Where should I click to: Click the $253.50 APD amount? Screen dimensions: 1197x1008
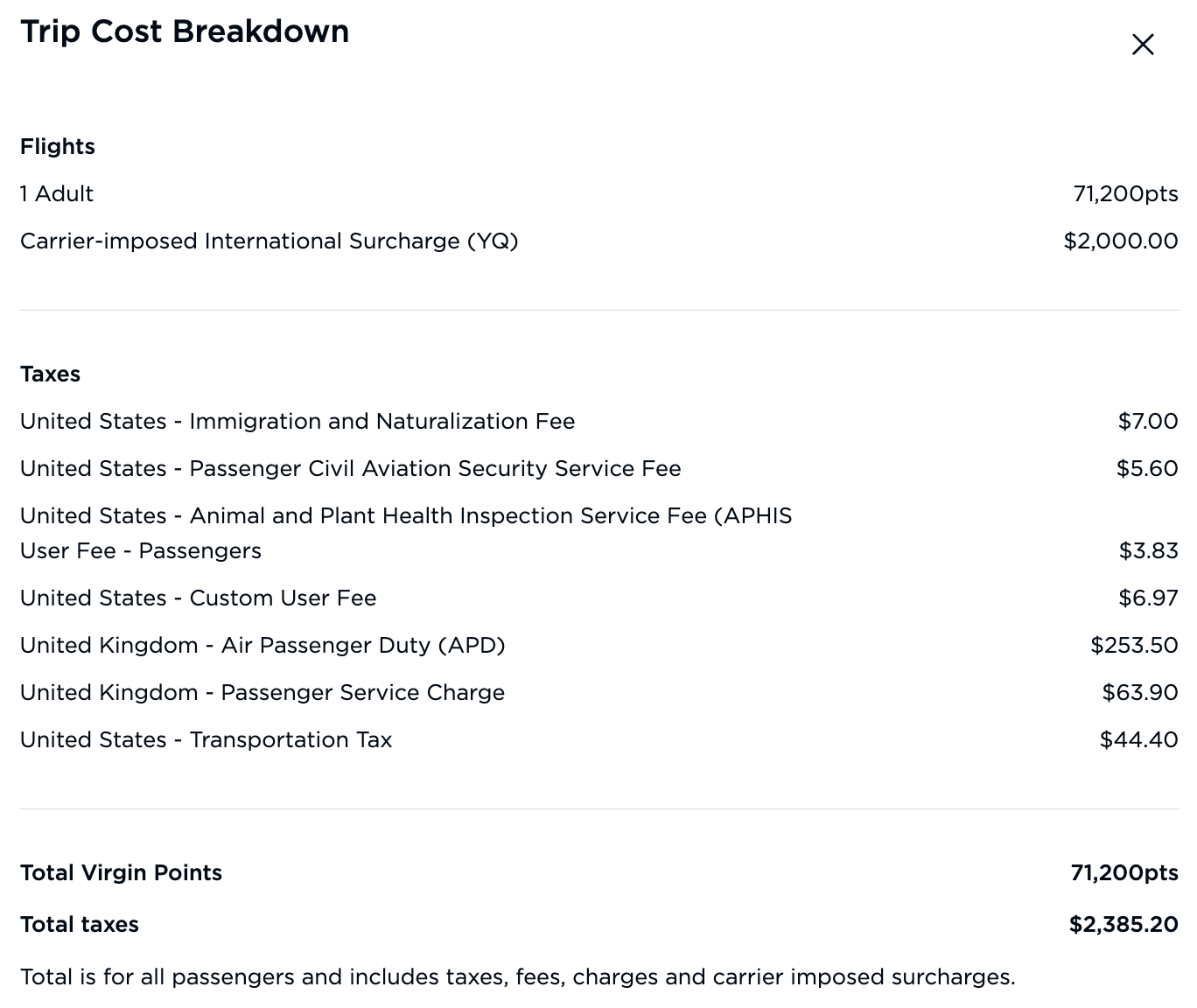(1134, 645)
